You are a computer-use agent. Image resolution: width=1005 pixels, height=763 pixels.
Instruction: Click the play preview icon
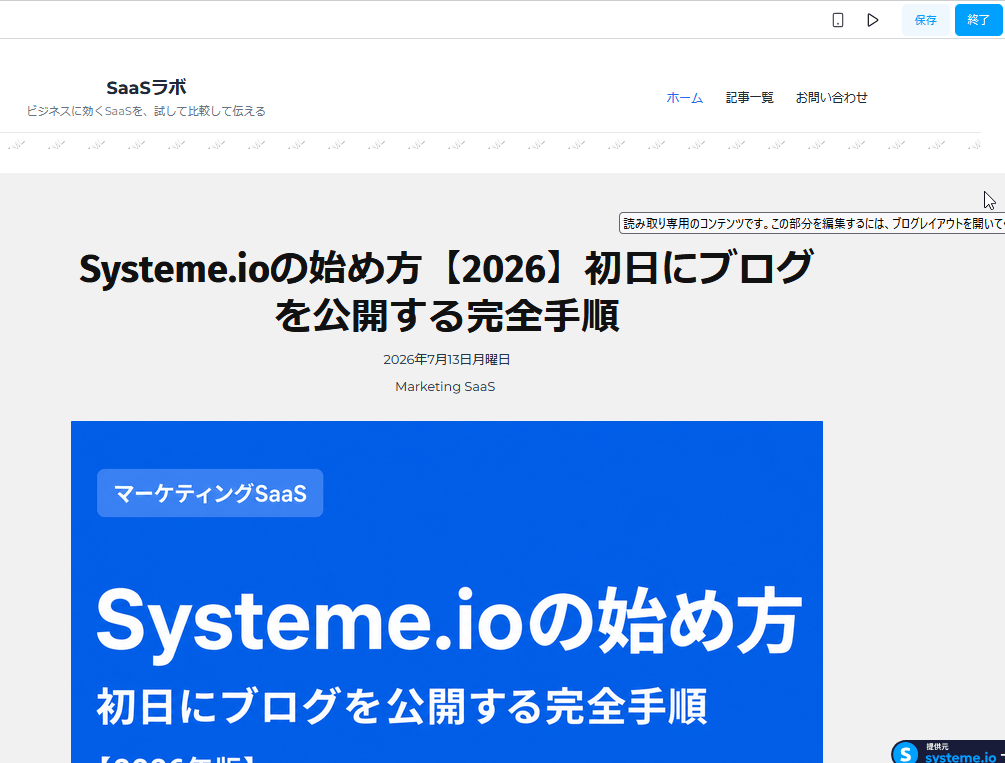click(x=872, y=20)
